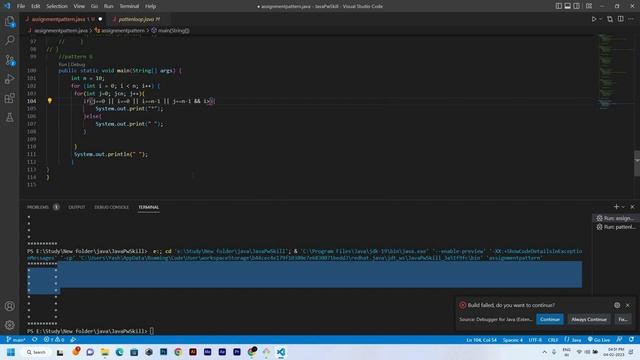The height and width of the screenshot is (360, 640).
Task: Open the Accounts menu icon
Action: [9, 306]
